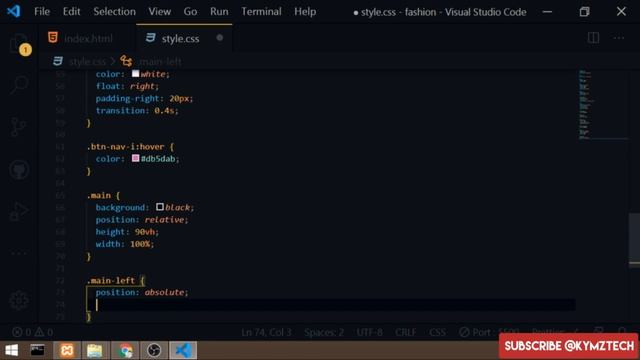Viewport: 640px width, 360px height.
Task: Change encoding via UTF-8 status item
Action: pyautogui.click(x=370, y=332)
